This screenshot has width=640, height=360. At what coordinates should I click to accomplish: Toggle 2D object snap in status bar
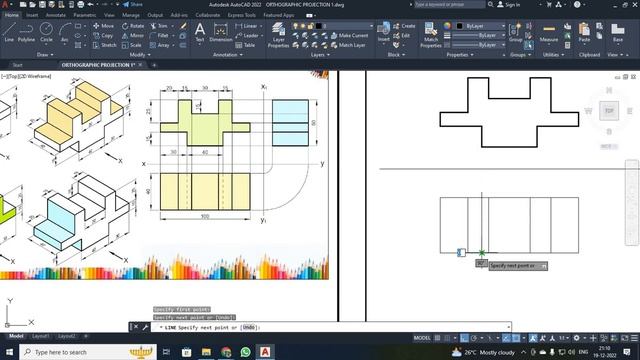point(516,338)
